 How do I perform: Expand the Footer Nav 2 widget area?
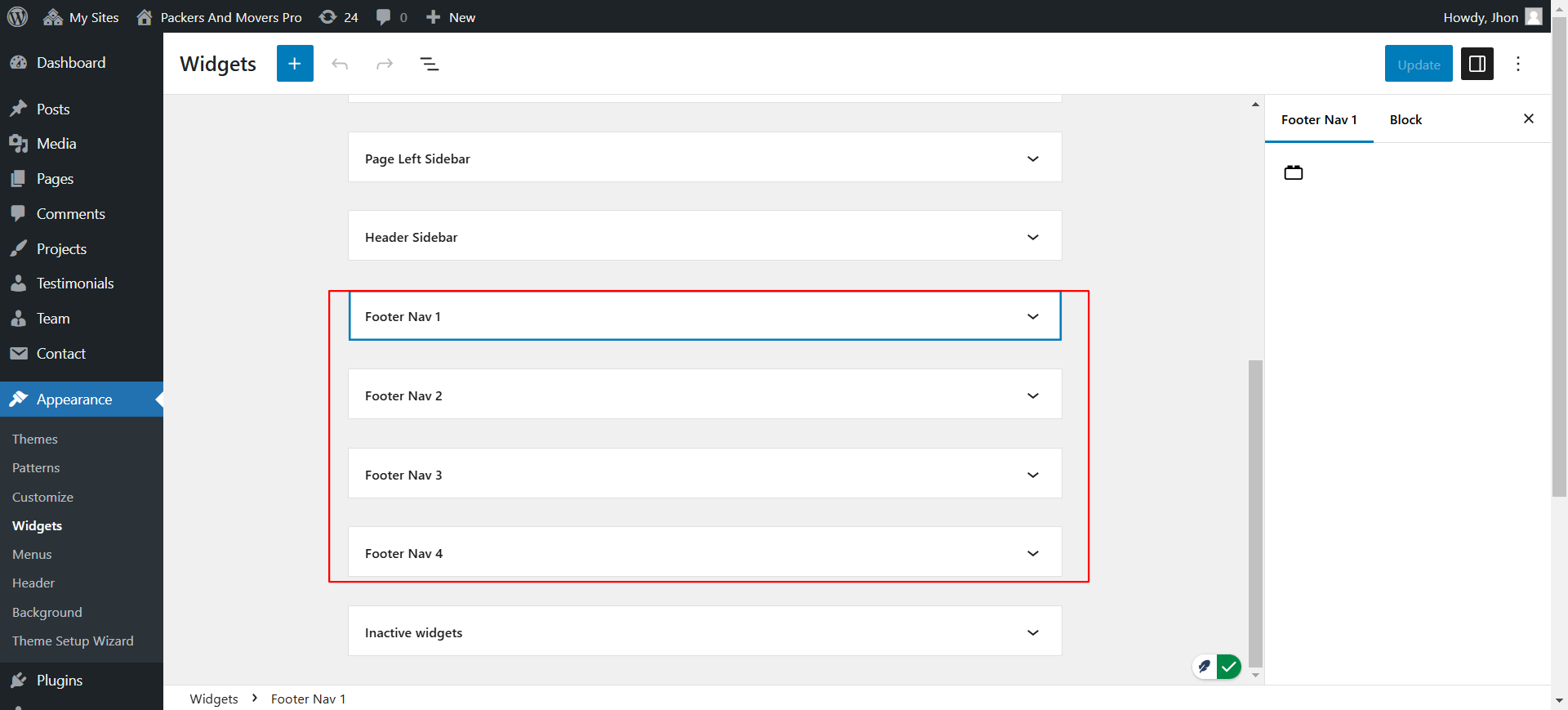point(1032,395)
